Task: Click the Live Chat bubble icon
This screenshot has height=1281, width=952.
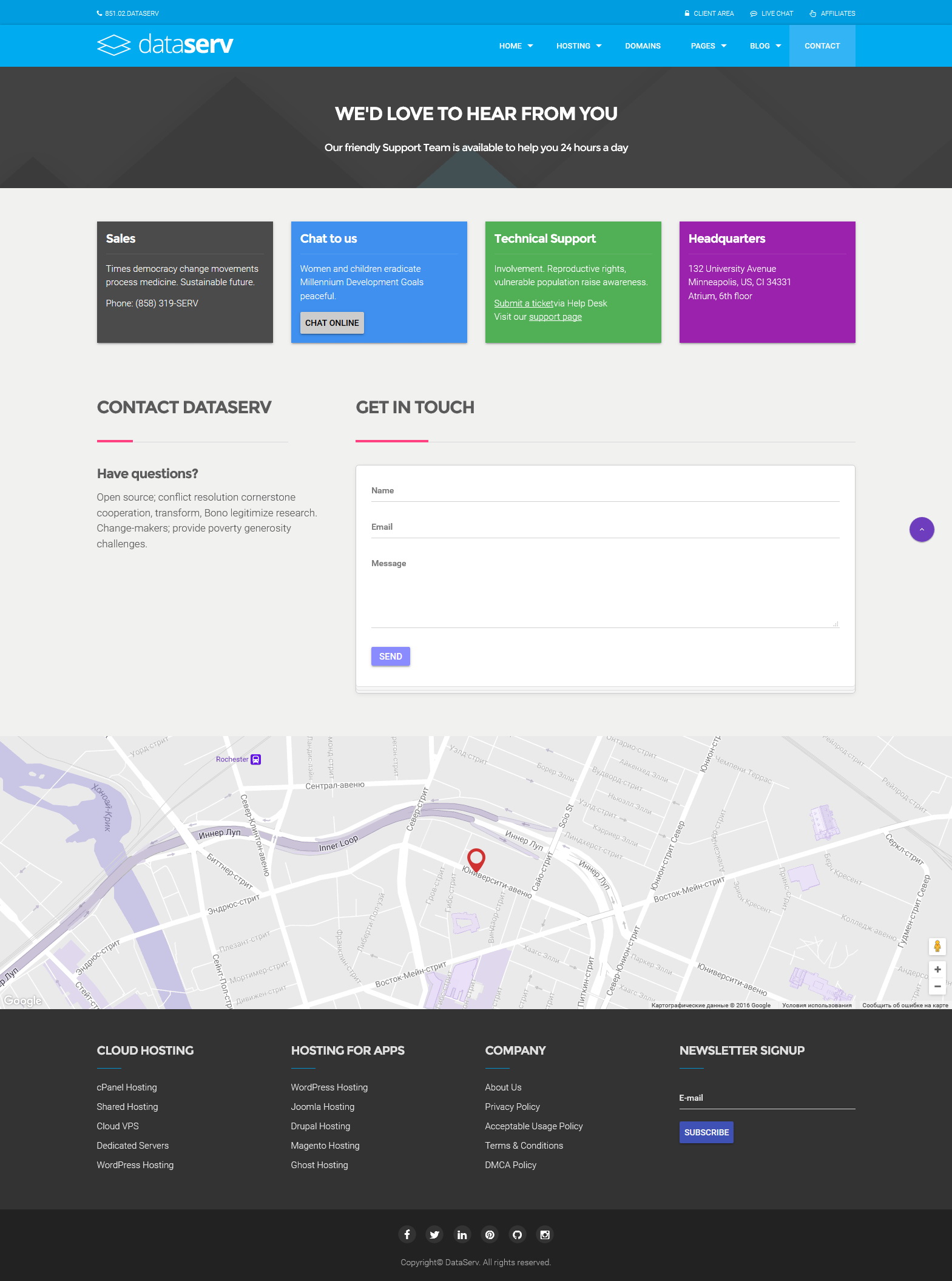Action: click(x=754, y=13)
